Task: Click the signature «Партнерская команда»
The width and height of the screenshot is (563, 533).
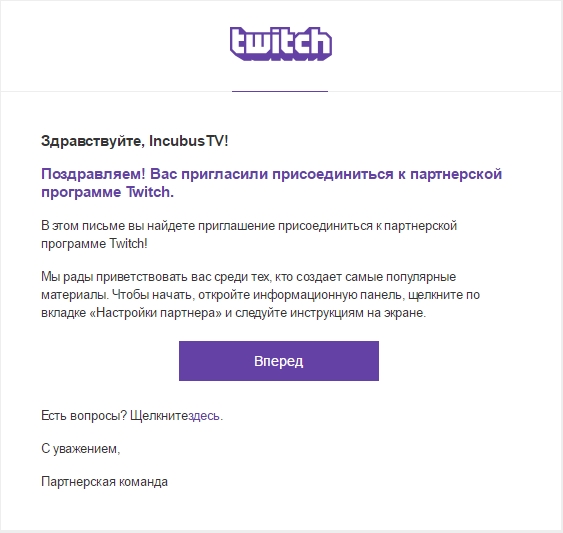Action: coord(104,482)
